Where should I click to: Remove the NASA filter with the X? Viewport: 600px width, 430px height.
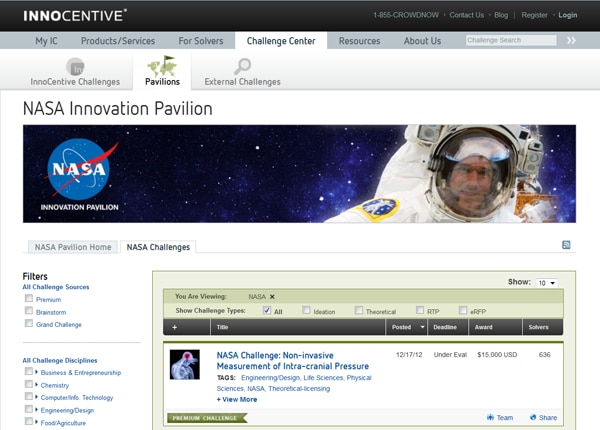[272, 297]
